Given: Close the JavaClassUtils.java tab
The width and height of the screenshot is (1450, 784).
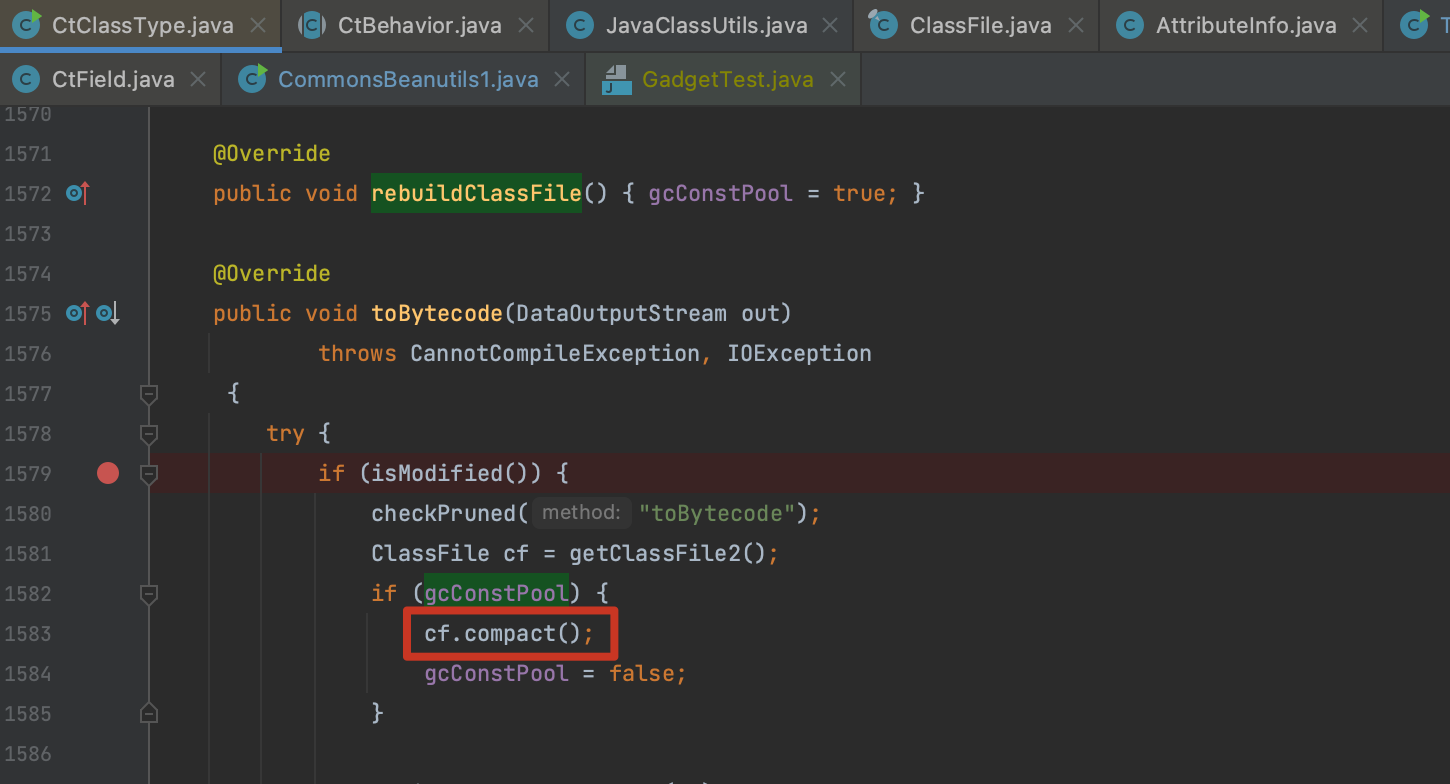Looking at the screenshot, I should point(828,26).
